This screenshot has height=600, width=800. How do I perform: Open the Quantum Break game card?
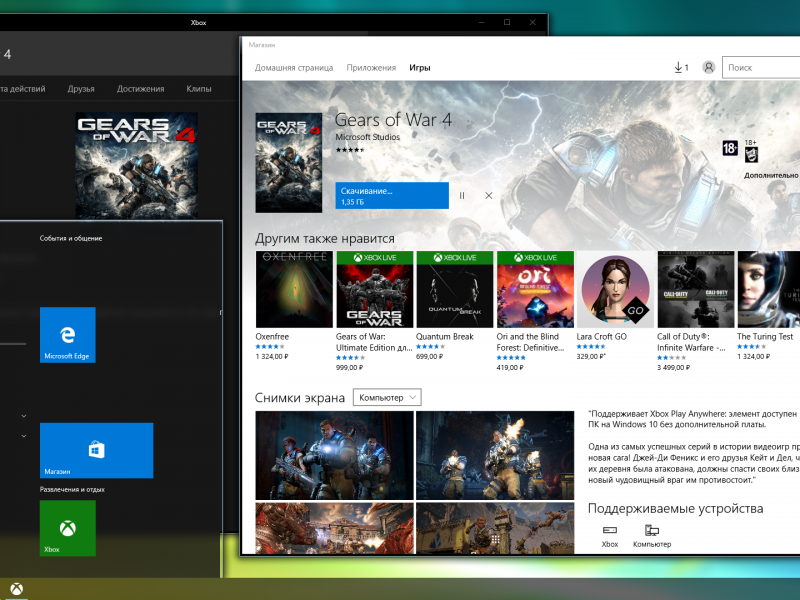(x=455, y=306)
